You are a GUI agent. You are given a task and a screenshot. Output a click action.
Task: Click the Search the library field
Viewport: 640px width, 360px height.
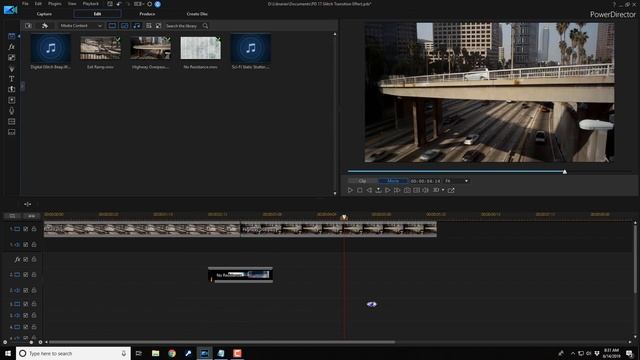(183, 26)
